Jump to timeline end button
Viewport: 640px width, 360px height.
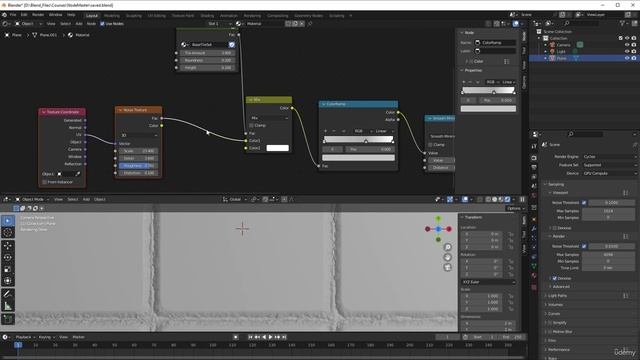click(x=284, y=337)
